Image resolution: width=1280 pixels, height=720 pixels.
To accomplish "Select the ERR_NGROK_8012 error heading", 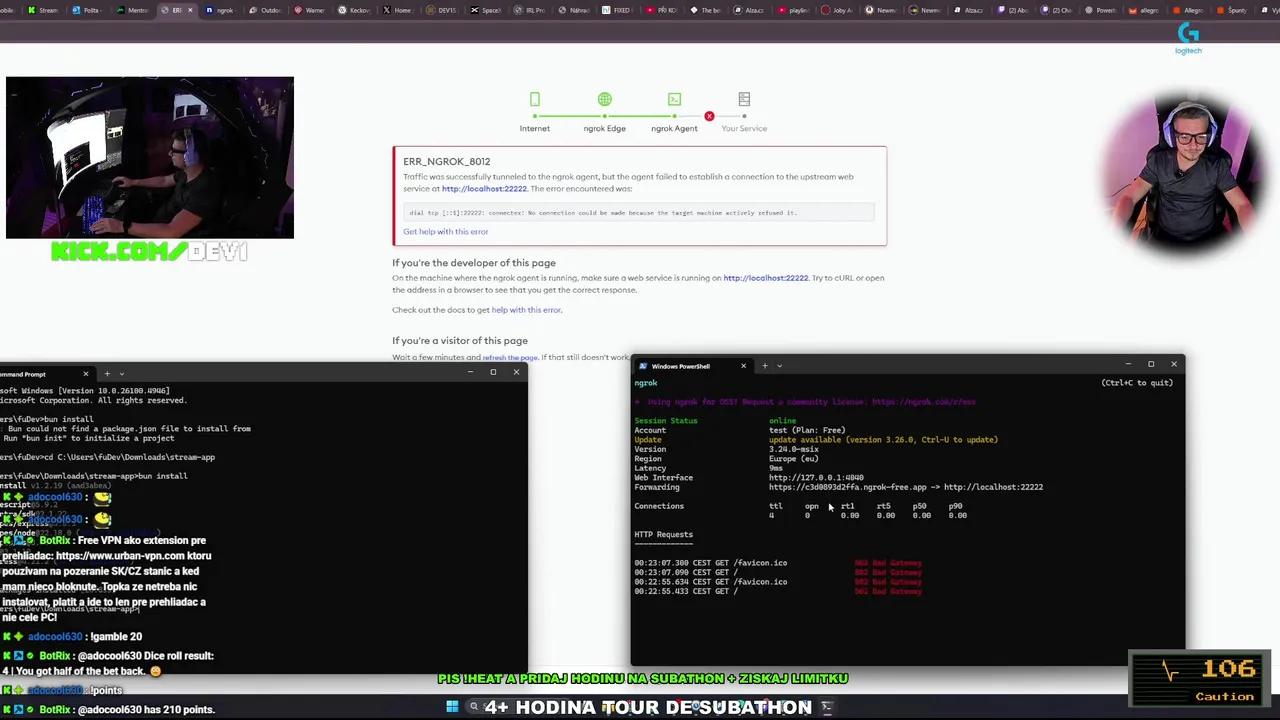I will [446, 161].
